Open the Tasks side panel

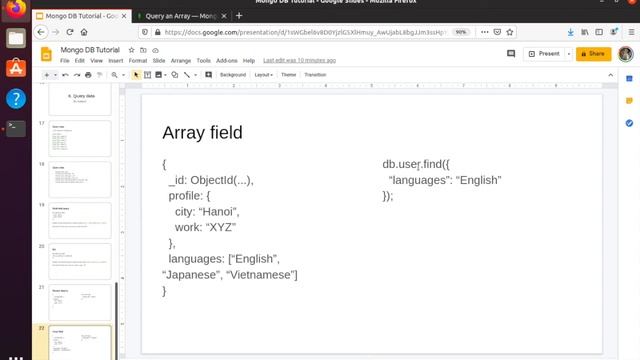point(629,123)
